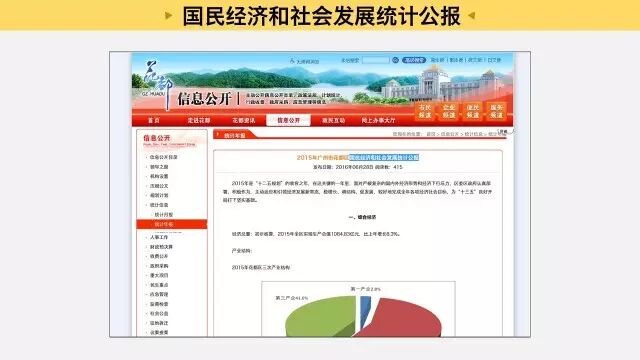The width and height of the screenshot is (640, 360).
Task: Open the 服务频道 orange channel tile
Action: click(497, 111)
